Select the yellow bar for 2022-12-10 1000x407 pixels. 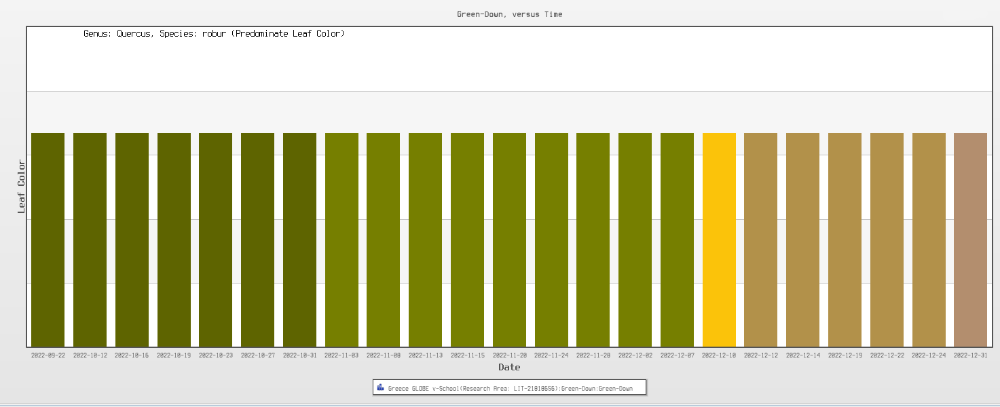(719, 240)
